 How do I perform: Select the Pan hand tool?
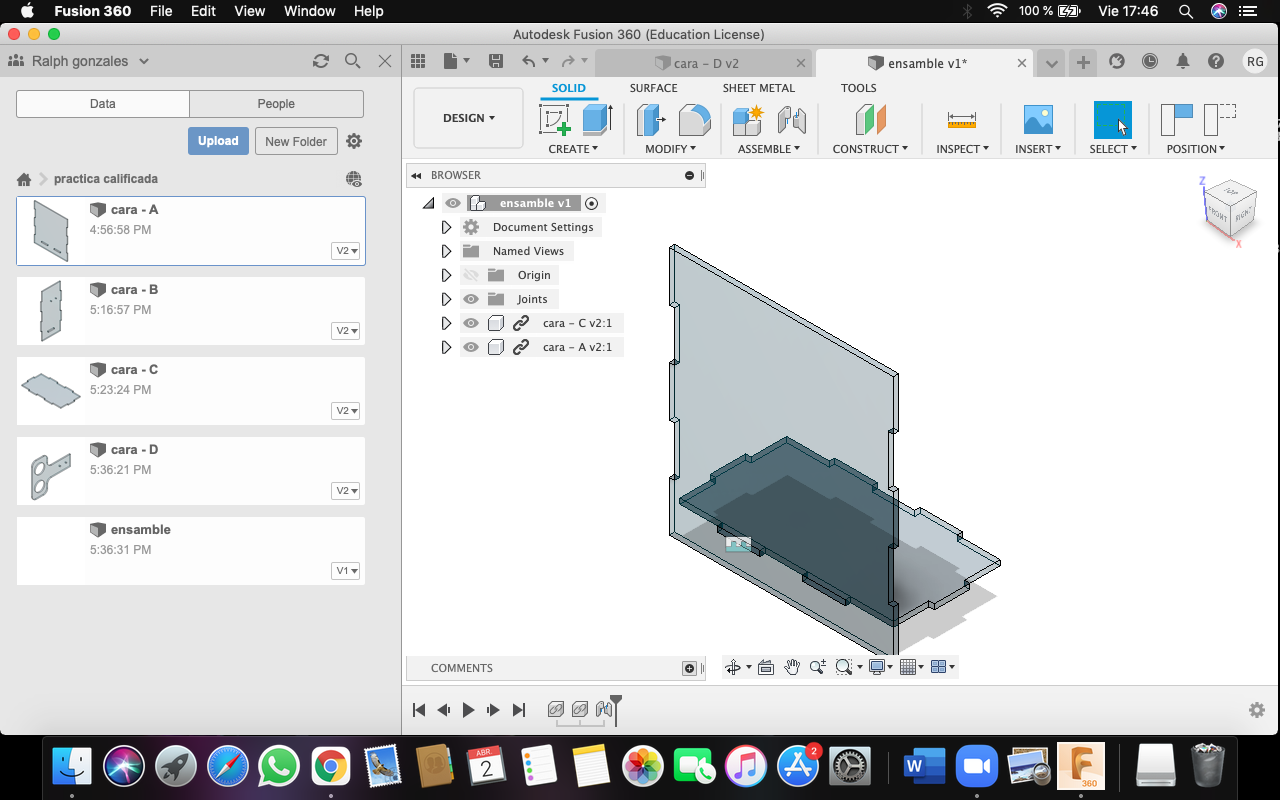click(x=792, y=667)
